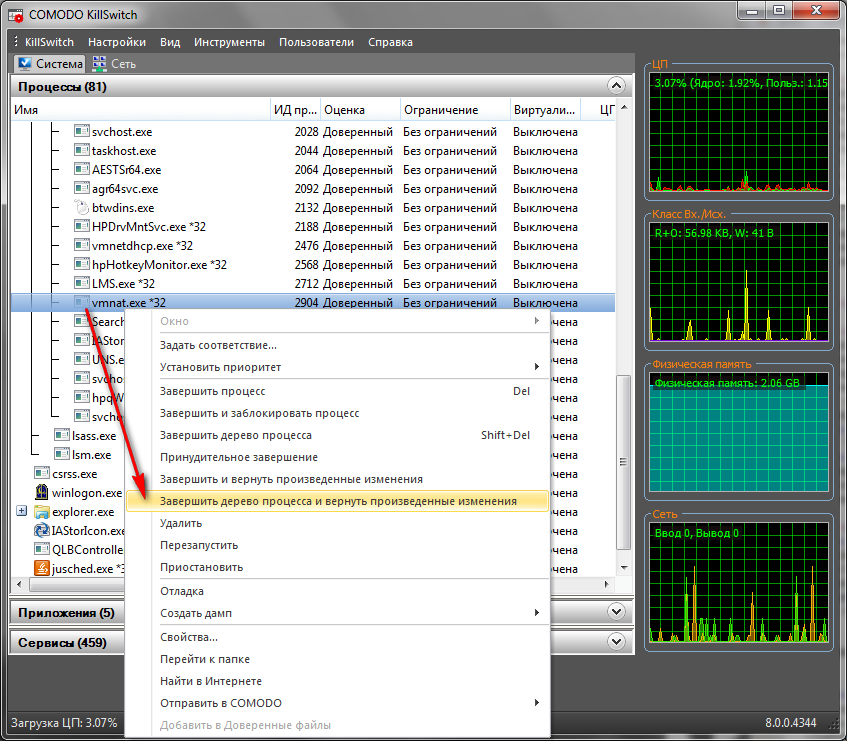The height and width of the screenshot is (741, 847).
Task: Click the Система tab monitor icon
Action: 24,63
